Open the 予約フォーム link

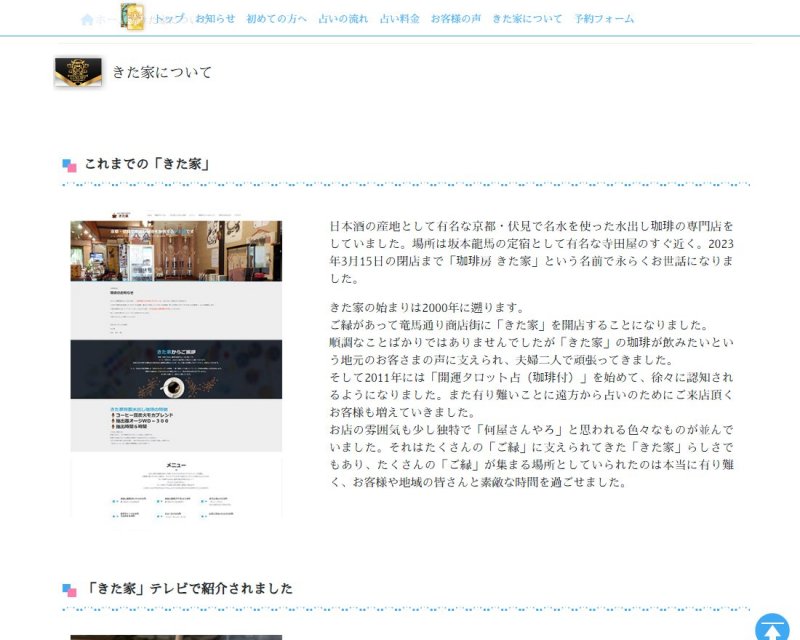(x=604, y=19)
